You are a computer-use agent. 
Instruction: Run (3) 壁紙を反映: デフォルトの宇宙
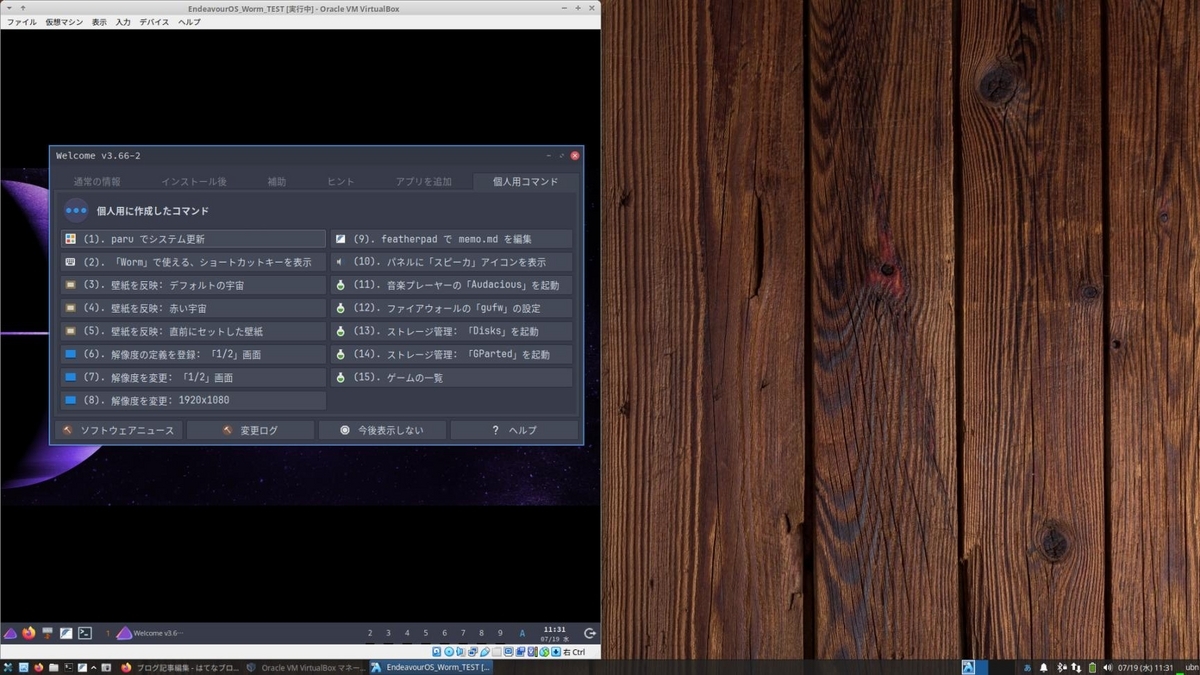click(193, 285)
